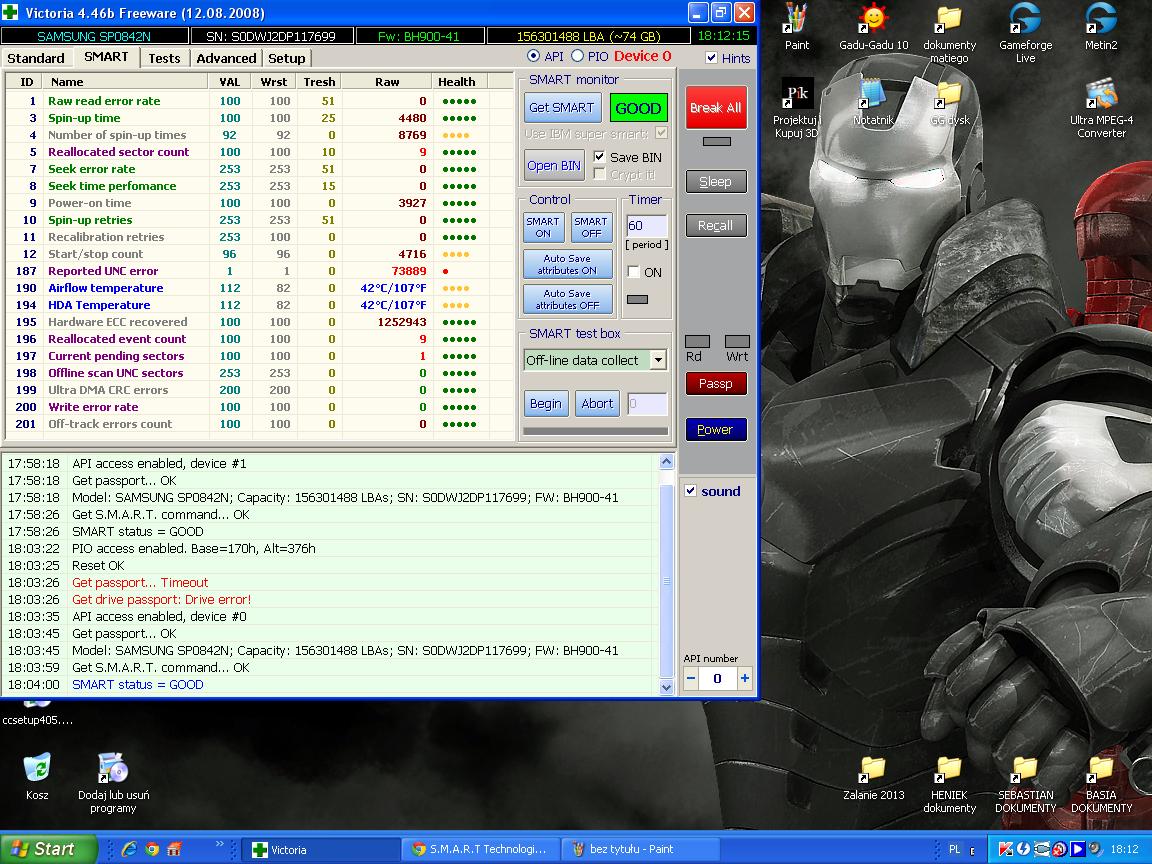This screenshot has height=864, width=1152.
Task: Toggle the Save BIN checkbox
Action: click(x=600, y=156)
